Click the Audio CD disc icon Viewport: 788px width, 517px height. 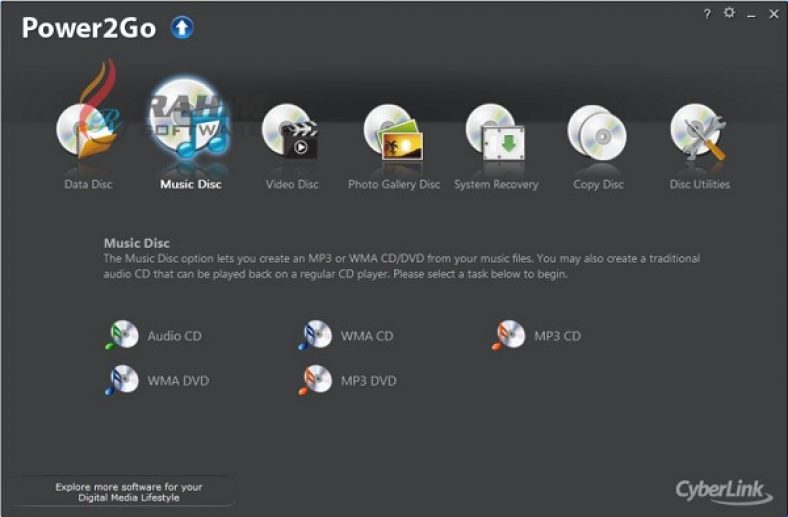pyautogui.click(x=122, y=335)
